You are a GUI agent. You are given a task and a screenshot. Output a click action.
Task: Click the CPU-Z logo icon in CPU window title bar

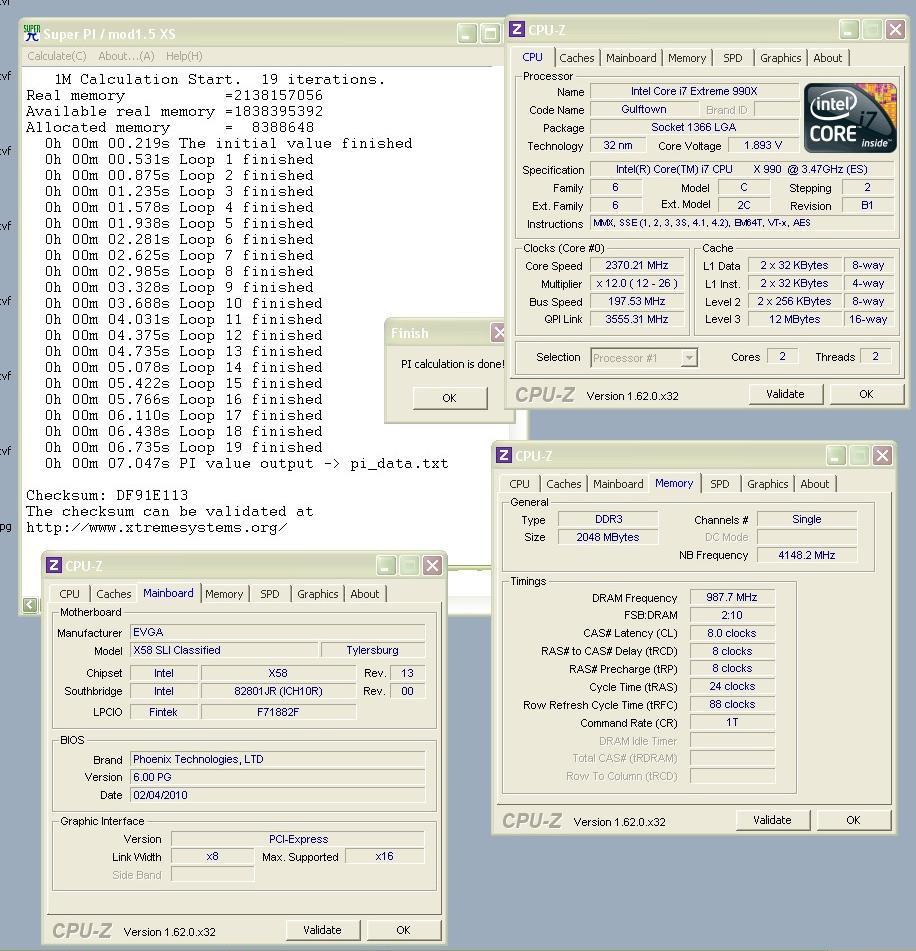point(517,29)
